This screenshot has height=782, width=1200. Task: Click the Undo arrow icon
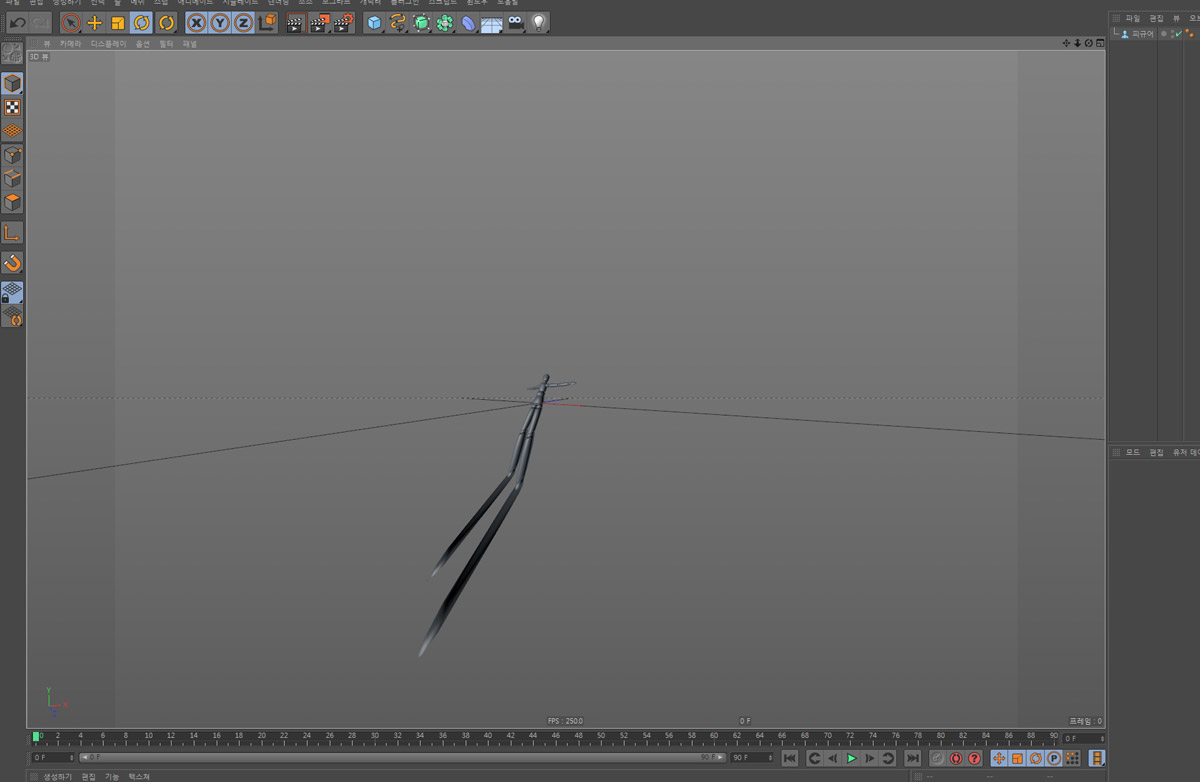click(x=17, y=22)
